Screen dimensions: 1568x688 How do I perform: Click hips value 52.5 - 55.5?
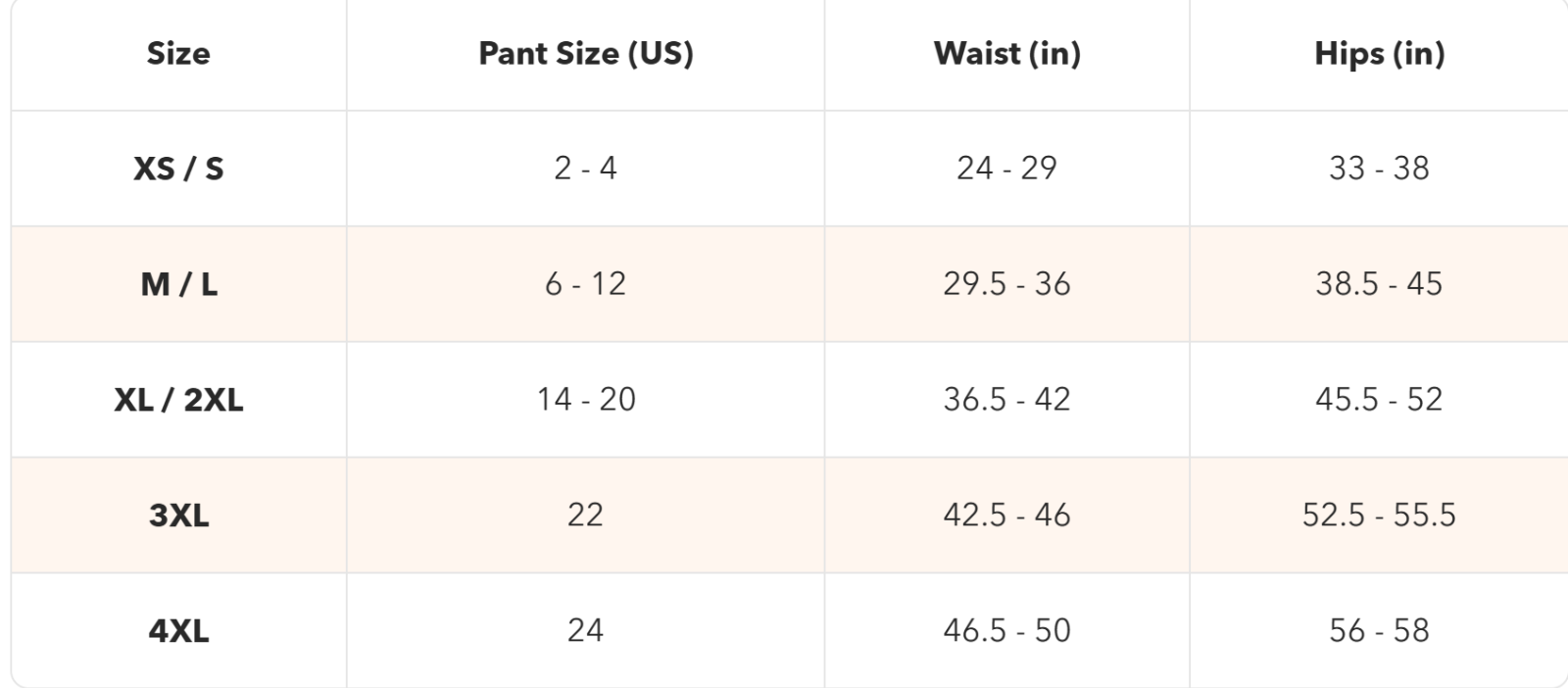(x=1380, y=516)
